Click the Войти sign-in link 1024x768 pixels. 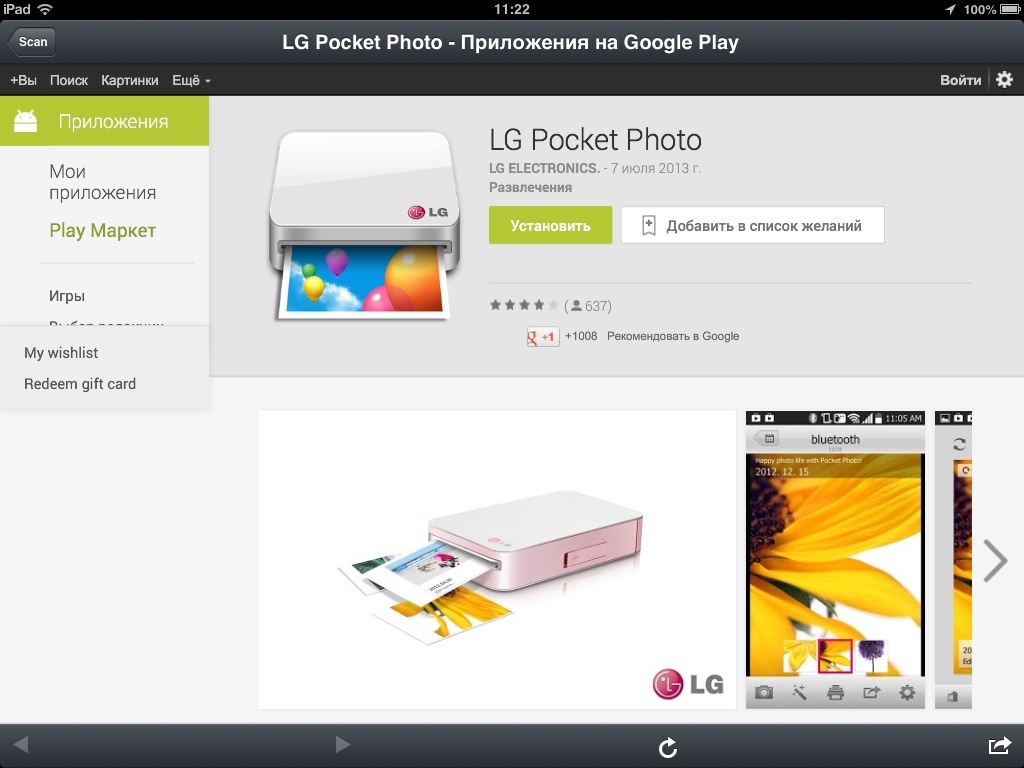coord(960,80)
